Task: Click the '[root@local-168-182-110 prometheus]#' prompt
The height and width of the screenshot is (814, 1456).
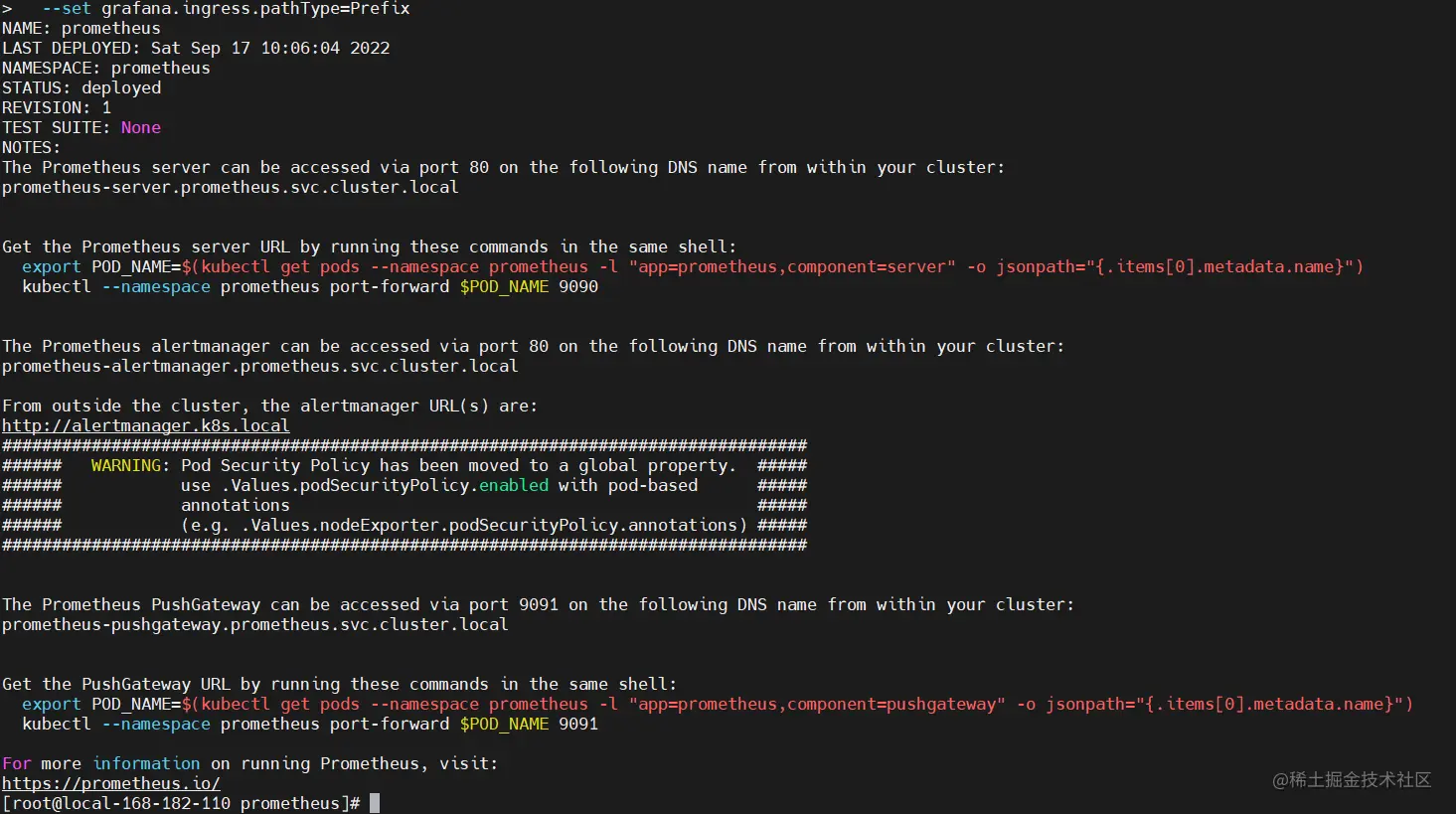Action: [181, 803]
